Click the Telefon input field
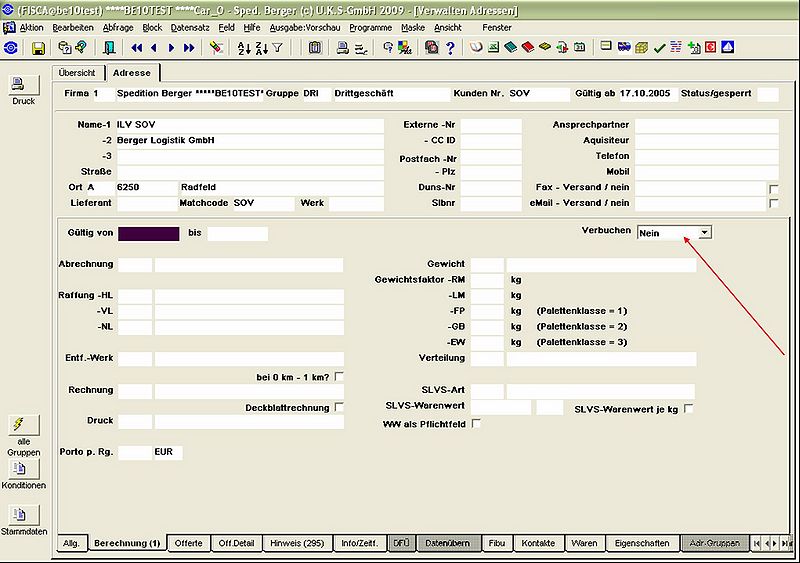 coord(707,156)
